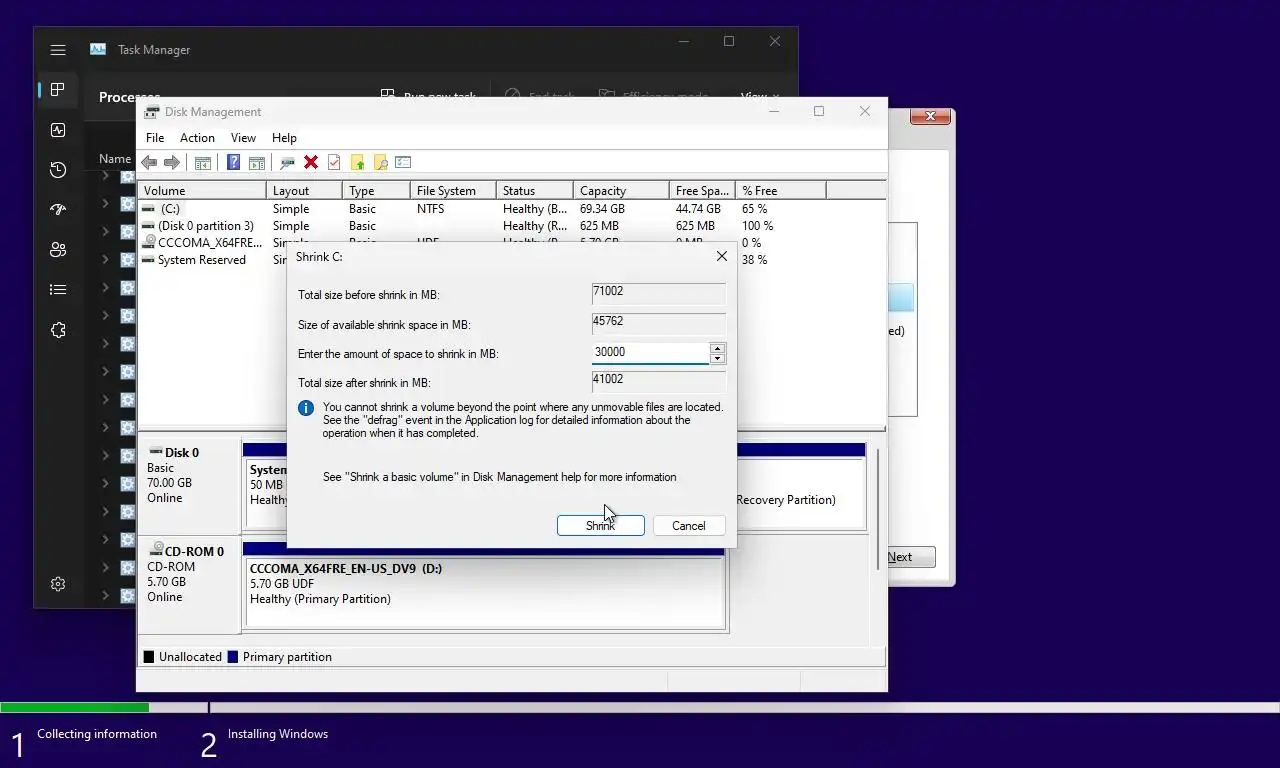The height and width of the screenshot is (768, 1280).
Task: Sort by the File System column header
Action: click(453, 190)
